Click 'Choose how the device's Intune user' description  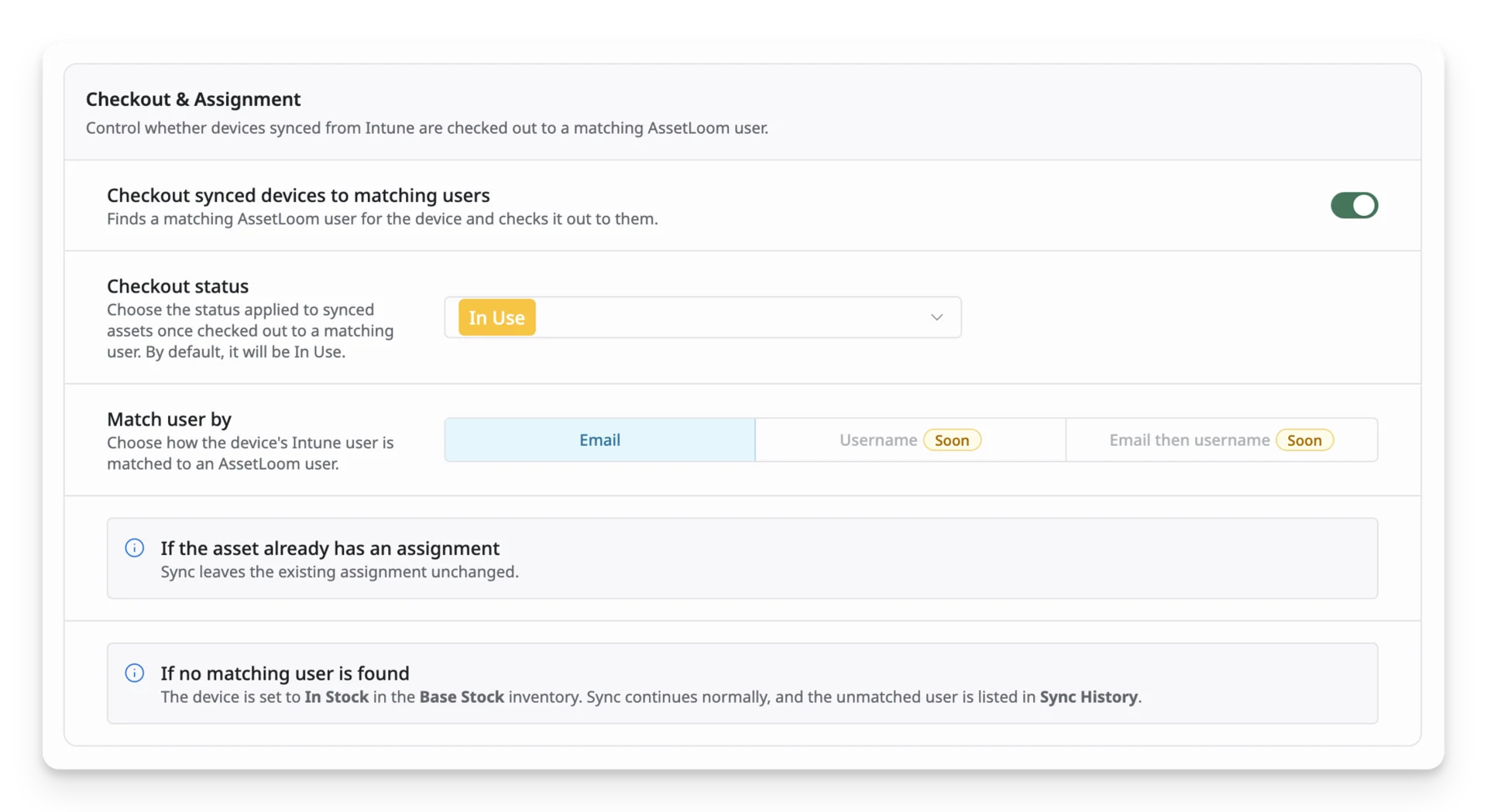point(250,453)
